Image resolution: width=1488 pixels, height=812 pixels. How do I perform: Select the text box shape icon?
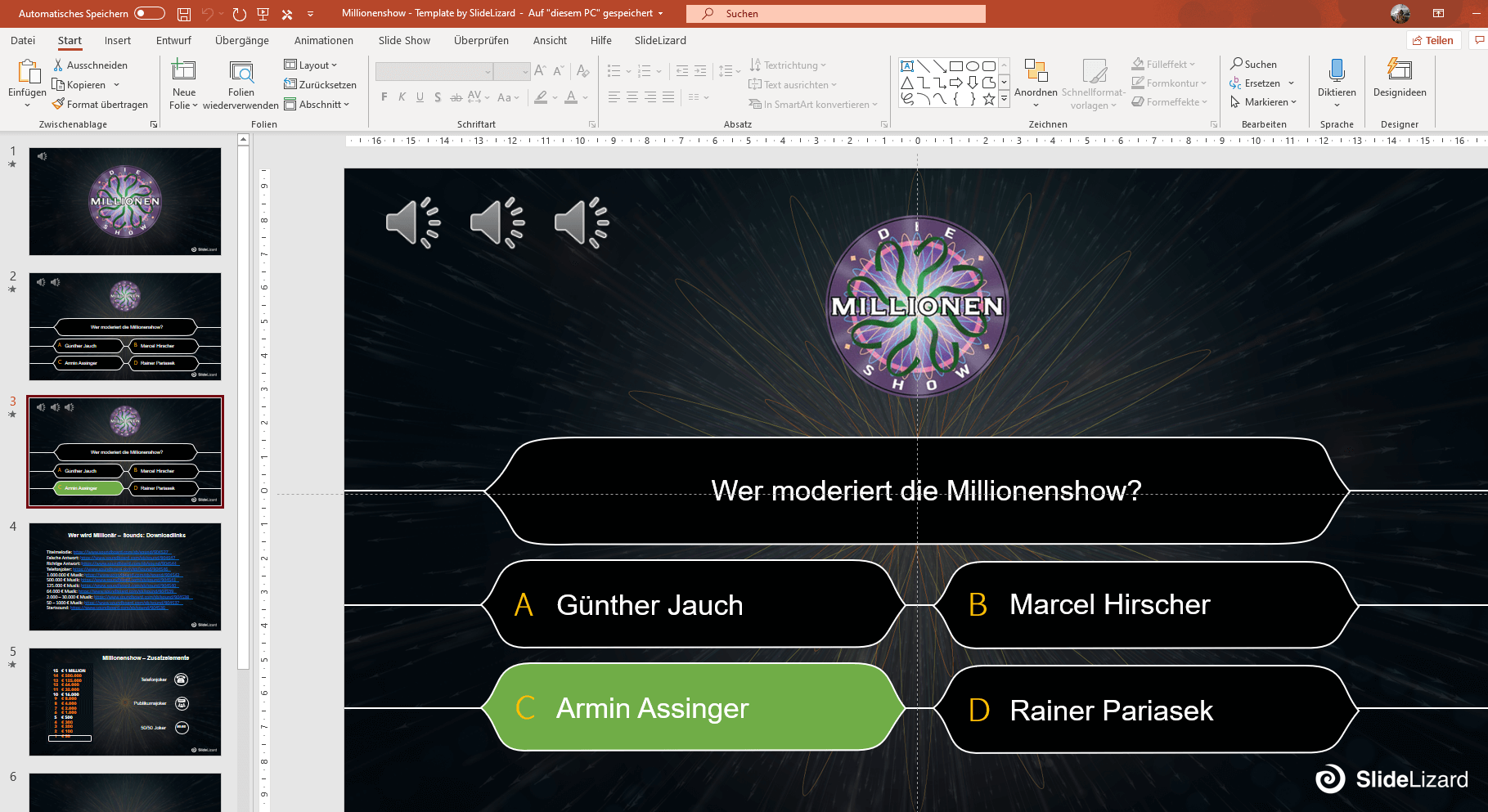tap(907, 66)
